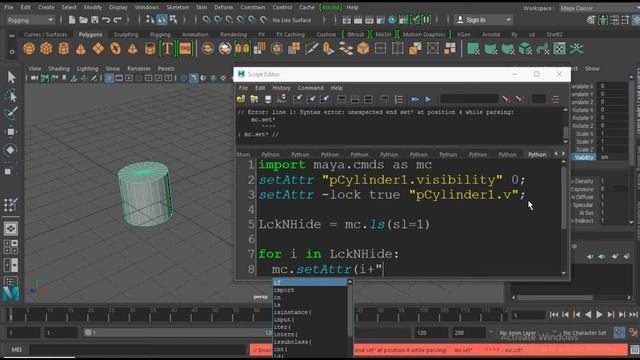Create a polygon cylinder from the shelf
Viewport: 640px width, 360px height.
pos(64,49)
